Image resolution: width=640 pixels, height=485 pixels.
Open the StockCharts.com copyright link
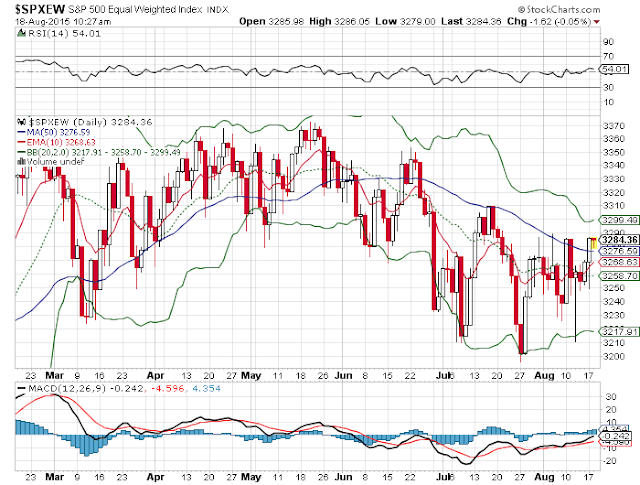coord(559,9)
